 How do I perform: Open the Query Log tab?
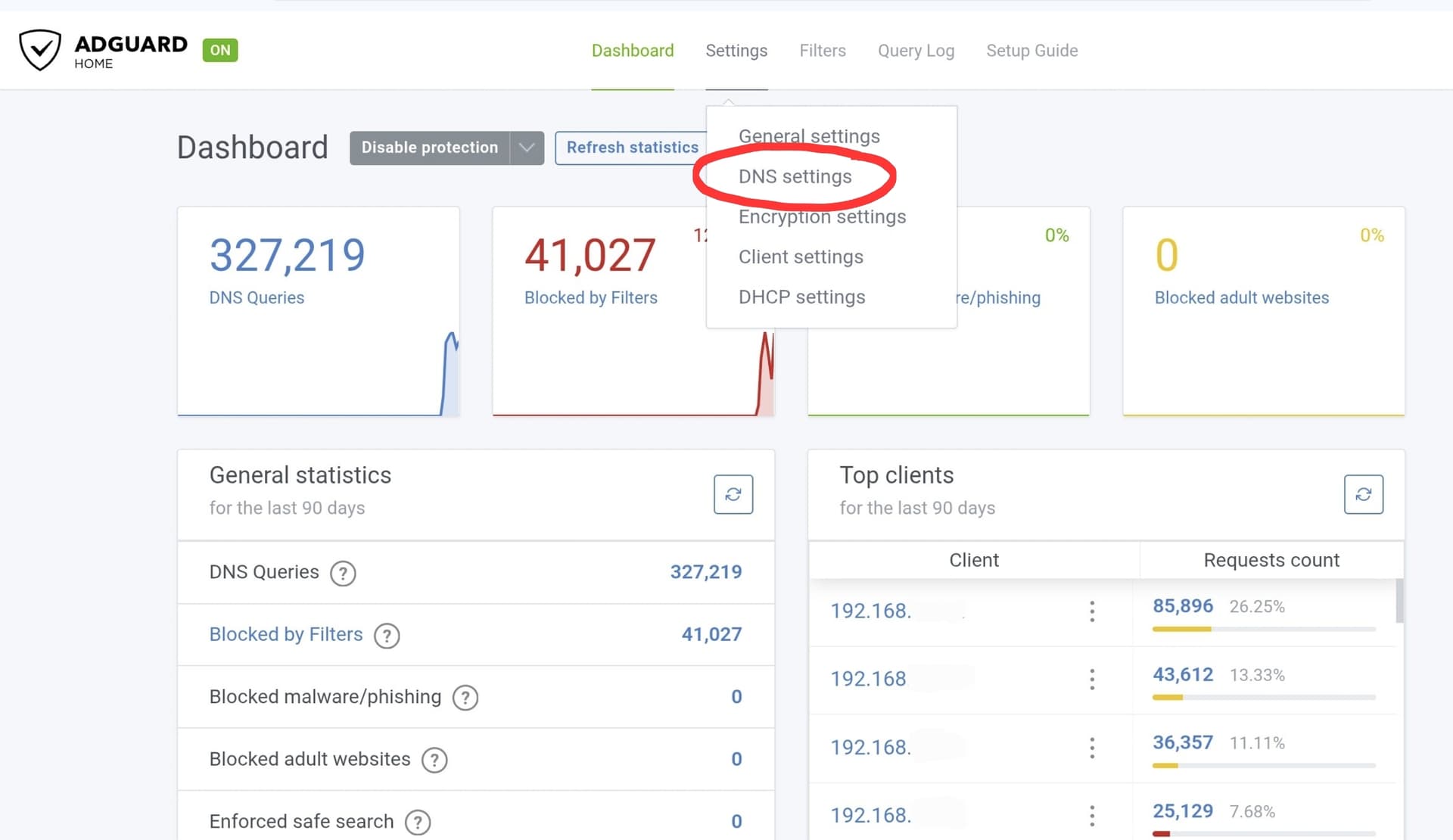(916, 51)
